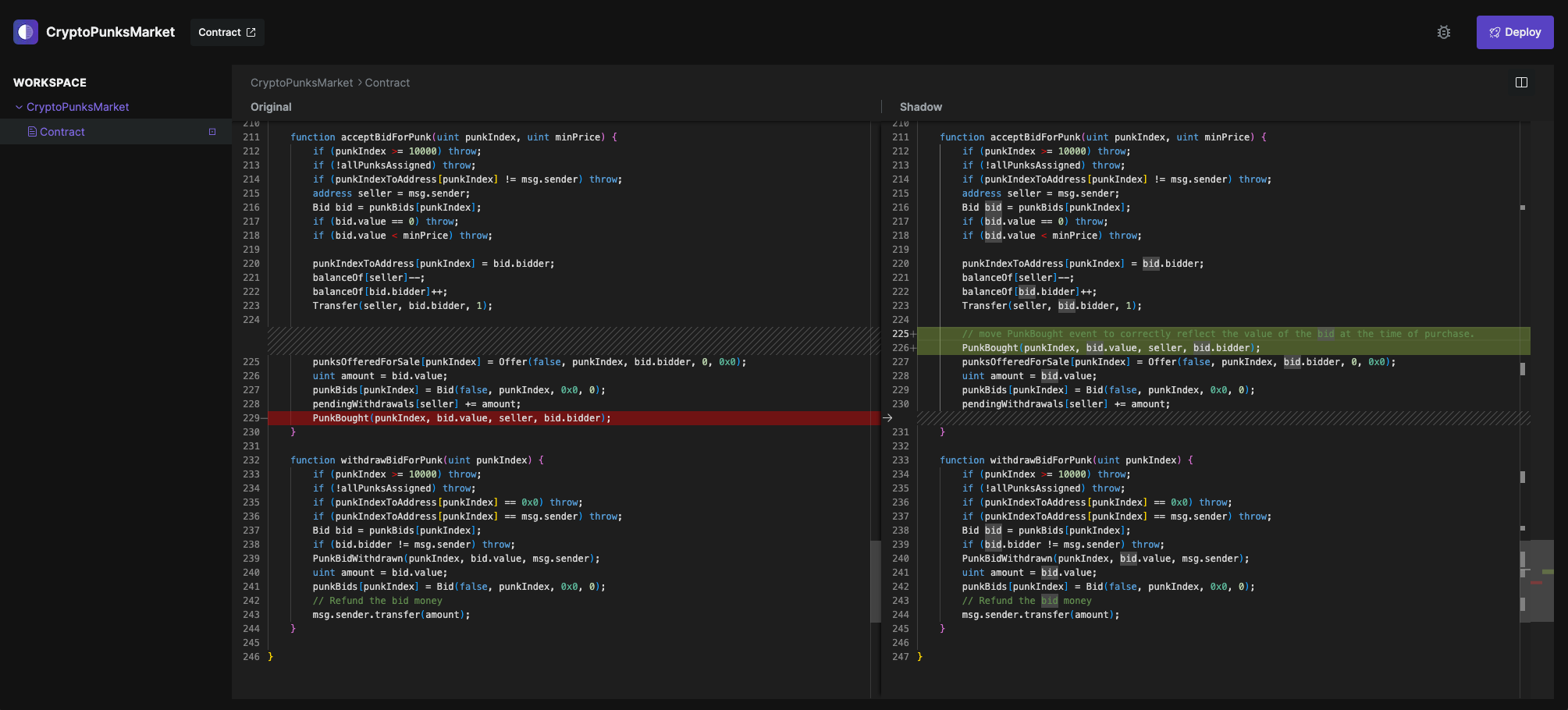
Task: Click the Original pane vertical scrollbar thumb
Action: (x=875, y=580)
